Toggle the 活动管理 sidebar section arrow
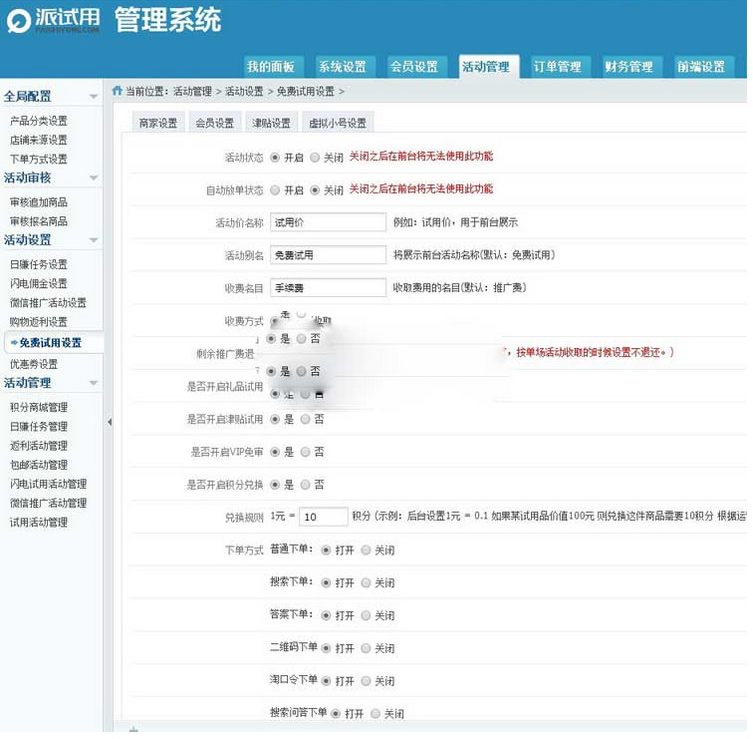Screen dimensions: 753x739 93,383
